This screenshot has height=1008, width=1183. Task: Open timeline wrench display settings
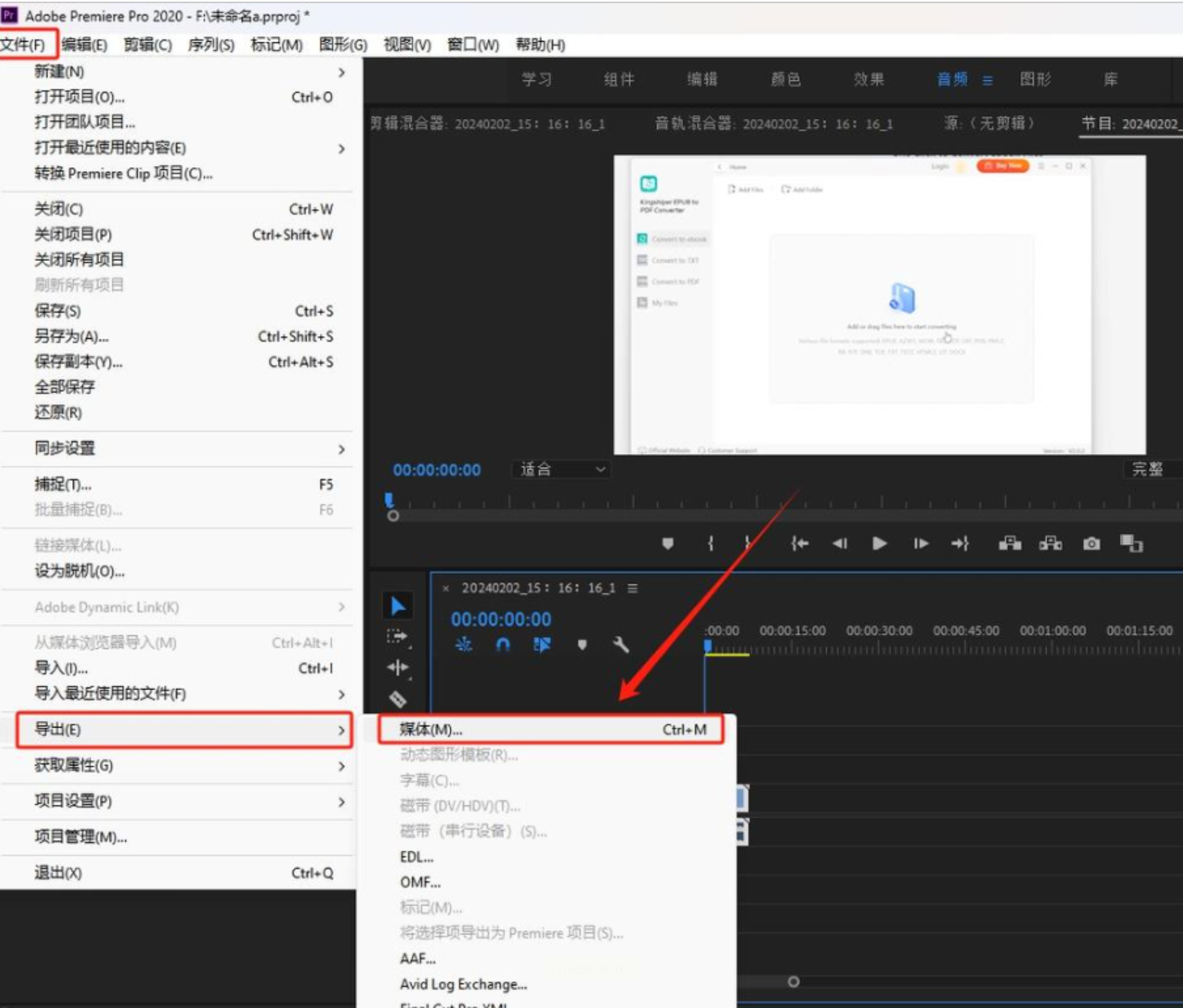point(620,644)
